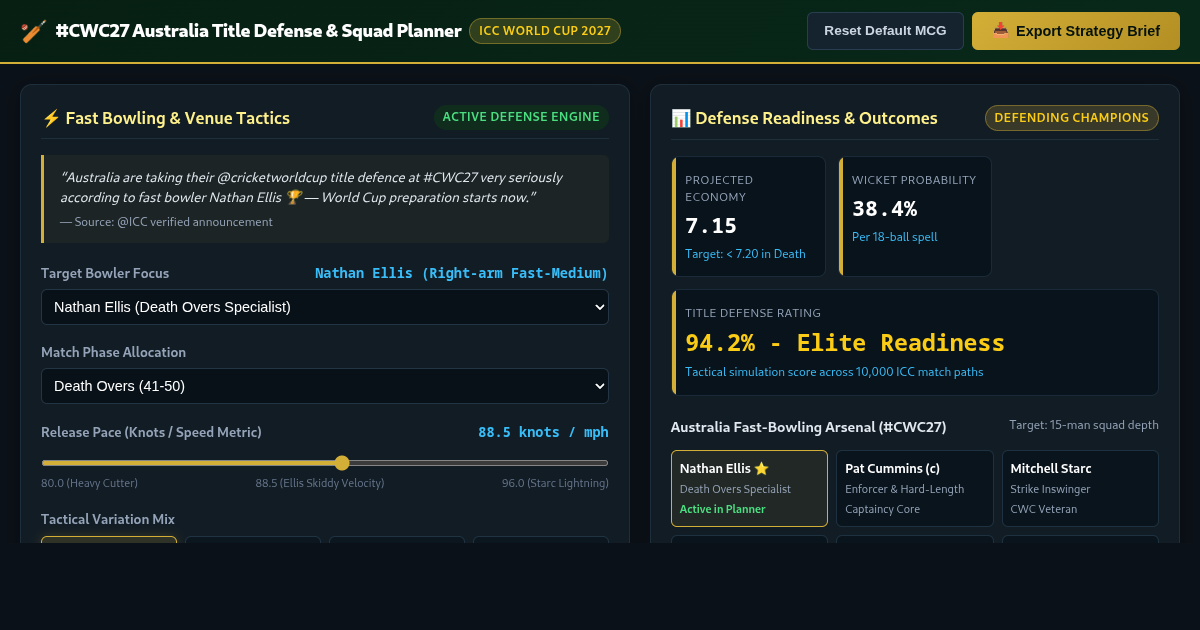The width and height of the screenshot is (1200, 630).
Task: Click the lightning bolt Fast Bowling icon
Action: (x=51, y=118)
